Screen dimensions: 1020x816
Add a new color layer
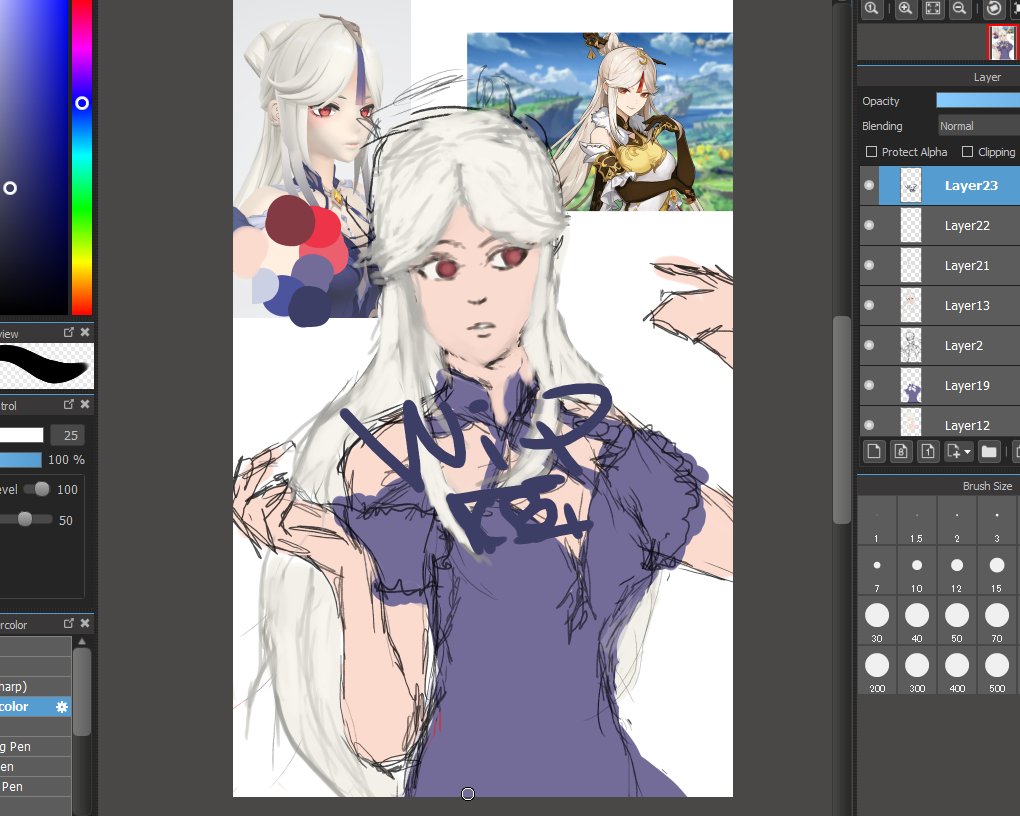pyautogui.click(x=874, y=451)
